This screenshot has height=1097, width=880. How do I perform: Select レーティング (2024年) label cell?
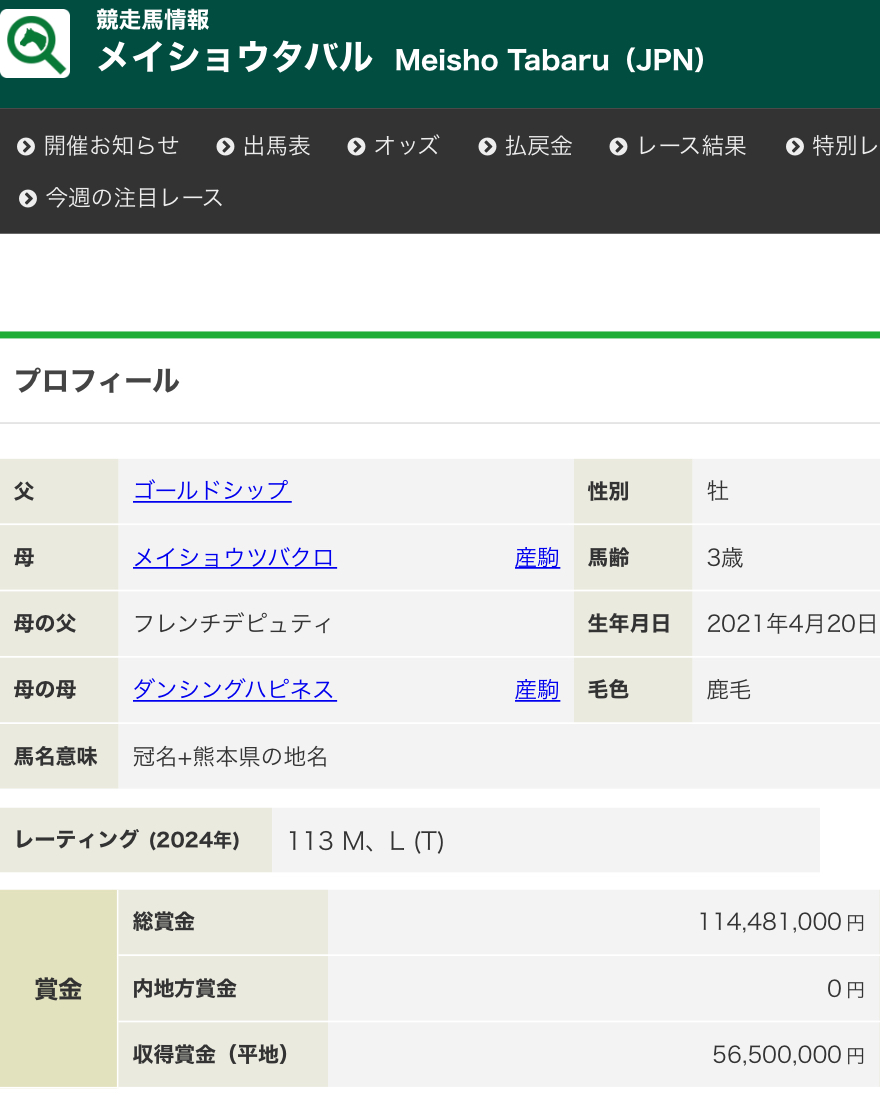pos(136,840)
